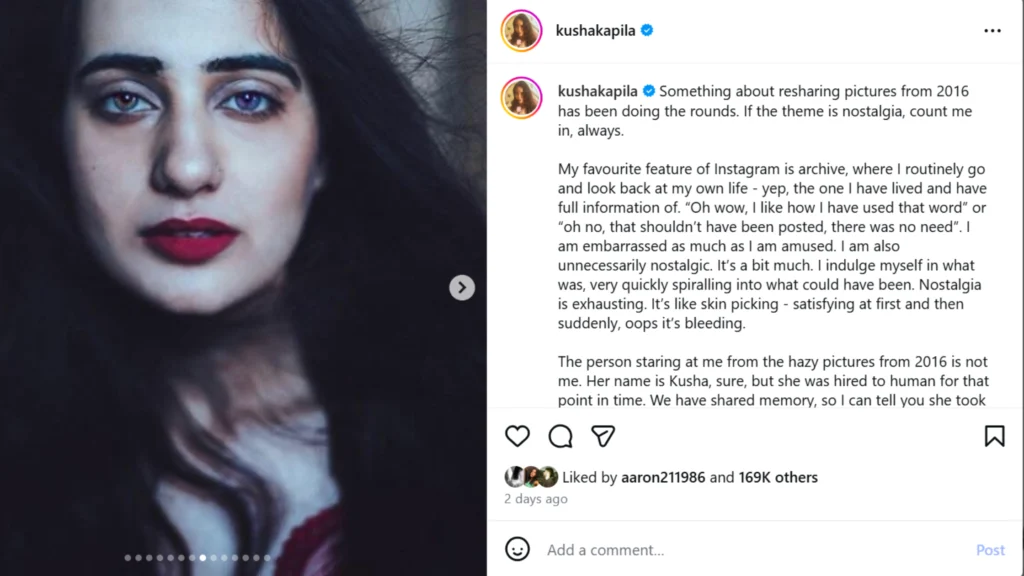The width and height of the screenshot is (1024, 576).
Task: Save the post with the bookmark icon
Action: point(994,436)
